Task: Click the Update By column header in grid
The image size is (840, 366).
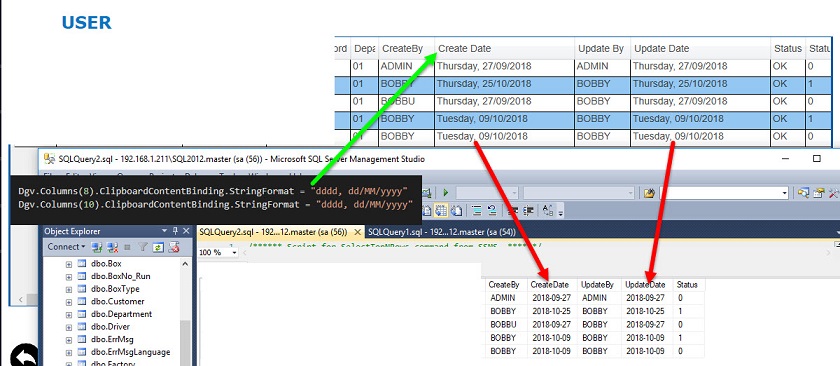Action: pyautogui.click(x=601, y=48)
